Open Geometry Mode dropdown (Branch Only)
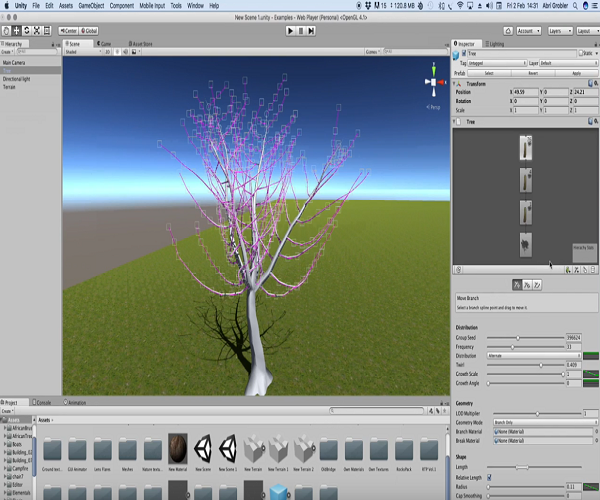Viewport: 600px width, 500px height. point(546,422)
